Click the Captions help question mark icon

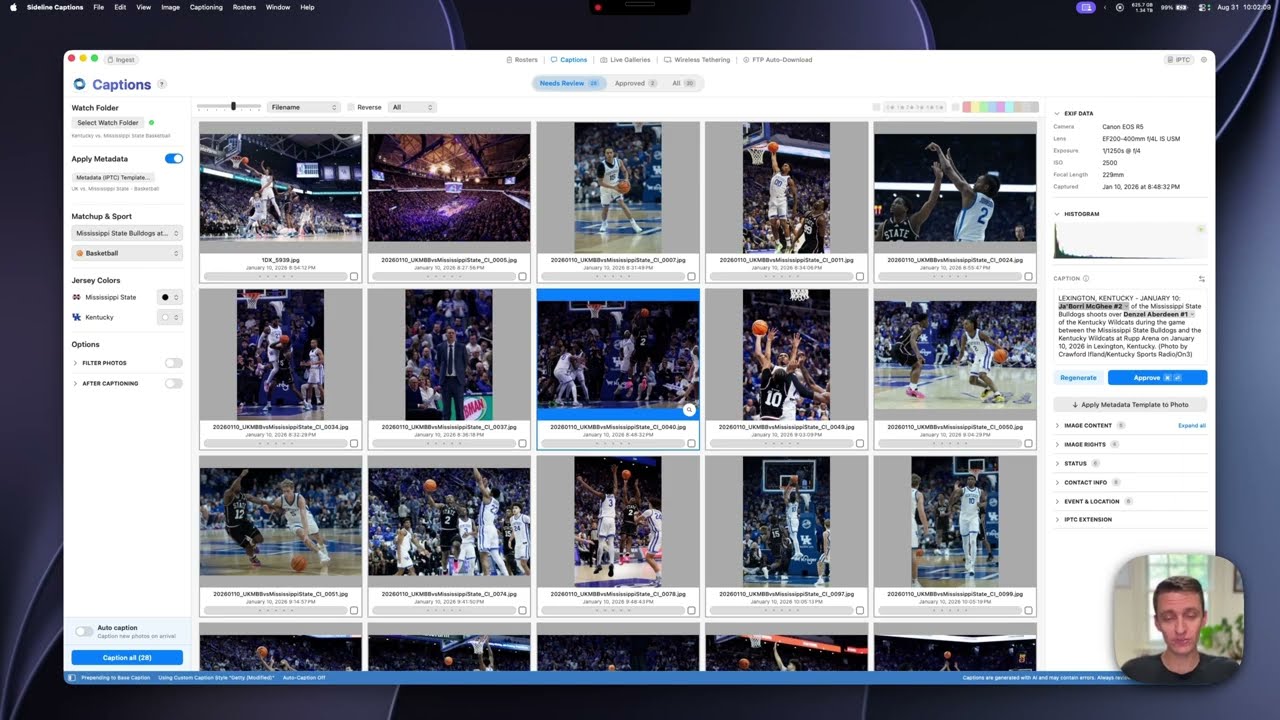point(162,85)
